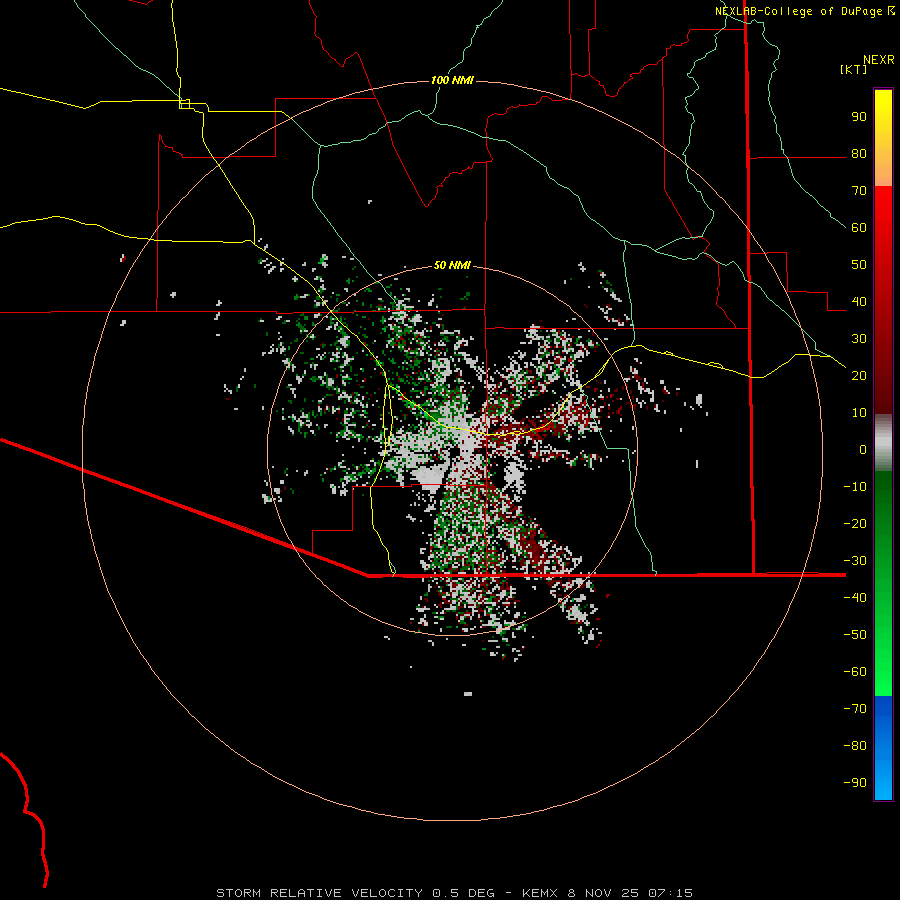Click the -20 value on velocity scale
The image size is (900, 900).
point(855,523)
